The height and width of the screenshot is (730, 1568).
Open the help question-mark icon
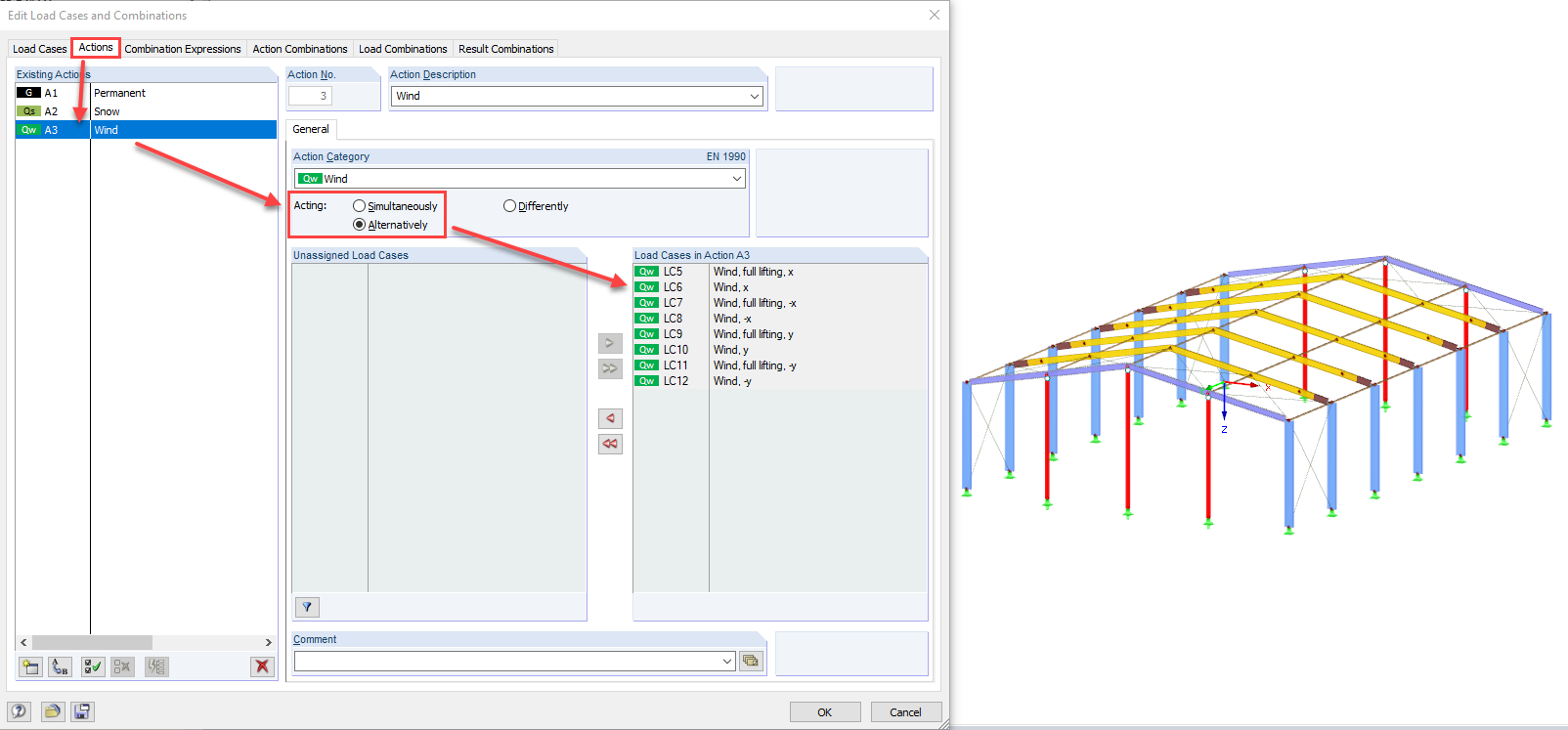click(x=19, y=711)
